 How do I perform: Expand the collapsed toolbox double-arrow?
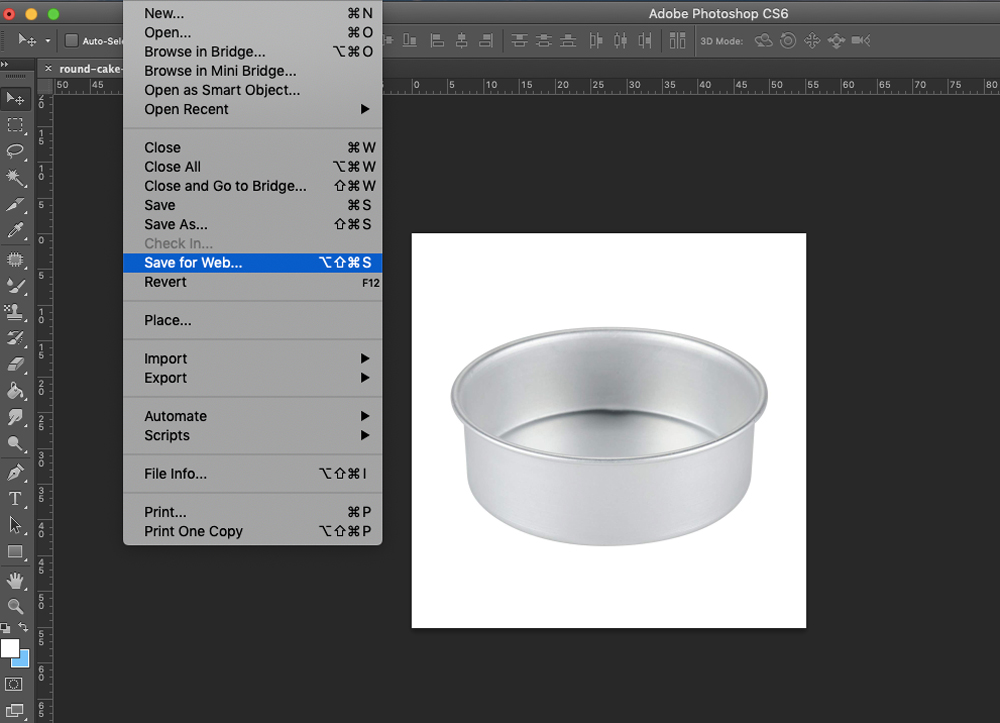pos(5,64)
